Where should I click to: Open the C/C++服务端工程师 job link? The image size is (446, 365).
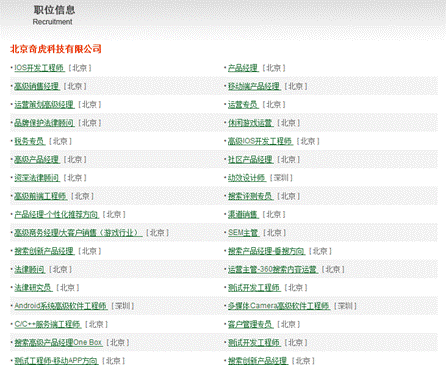pyautogui.click(x=48, y=324)
